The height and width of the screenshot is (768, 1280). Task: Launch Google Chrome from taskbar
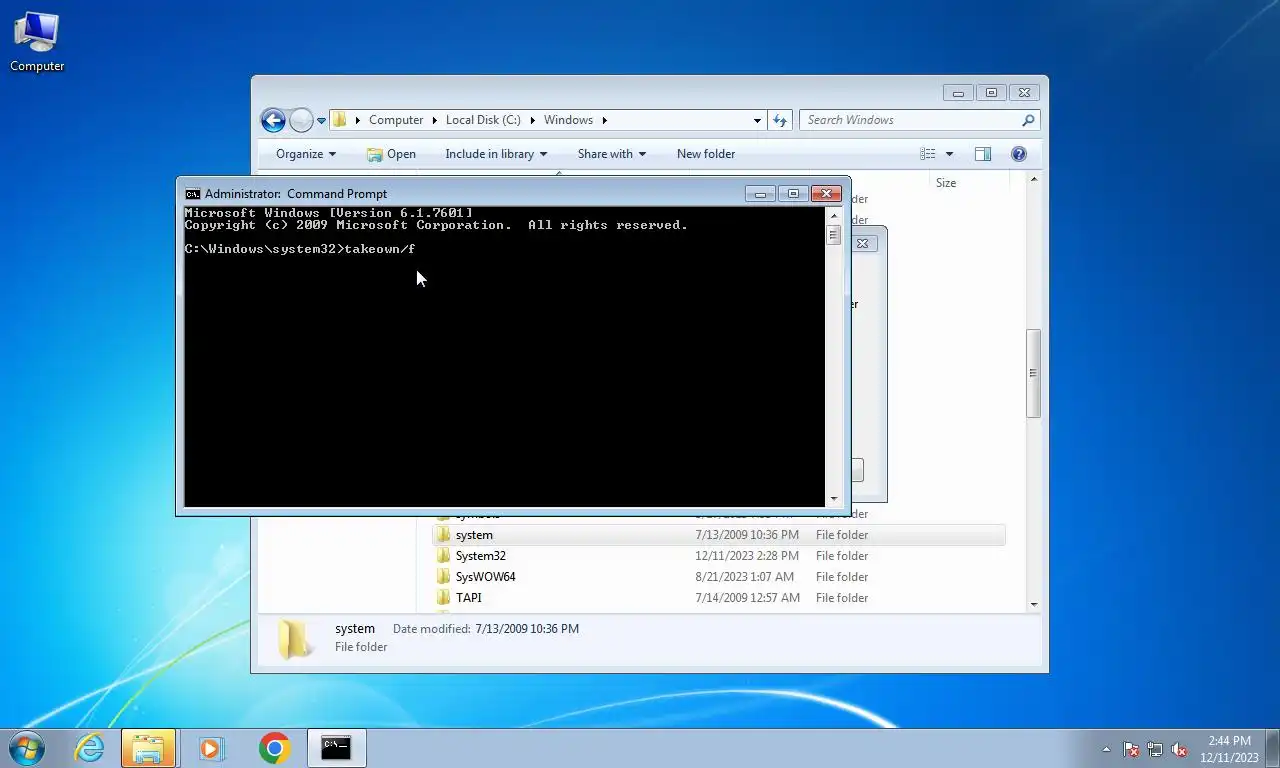(x=274, y=747)
